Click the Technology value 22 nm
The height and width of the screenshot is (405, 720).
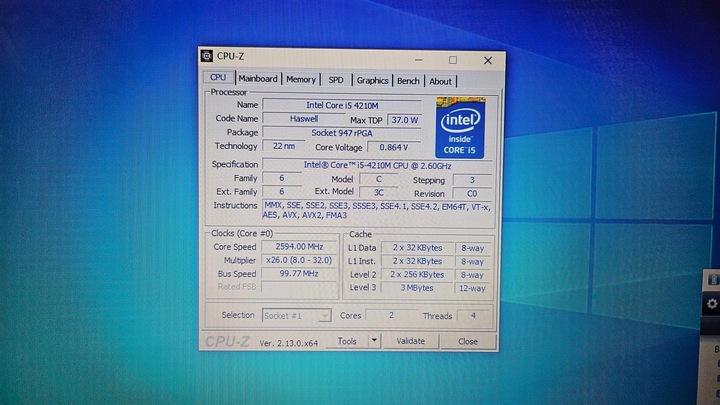pos(284,146)
